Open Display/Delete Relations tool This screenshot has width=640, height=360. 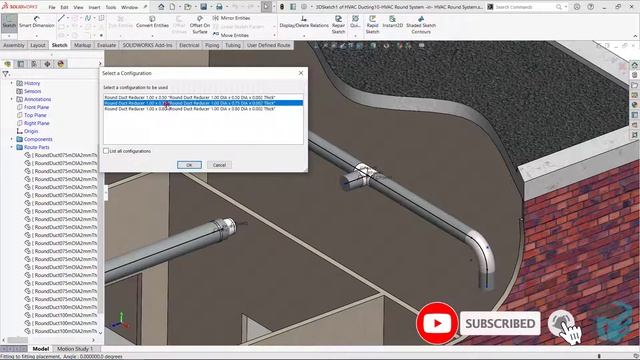click(x=304, y=22)
